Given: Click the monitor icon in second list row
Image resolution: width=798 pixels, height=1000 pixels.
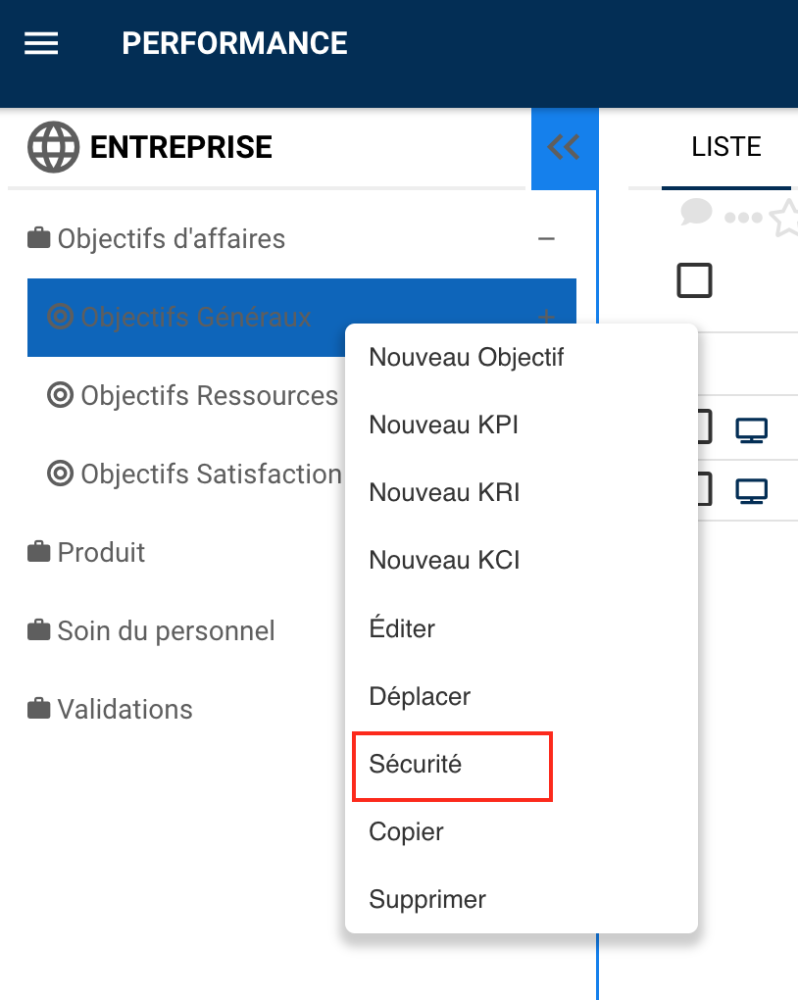Looking at the screenshot, I should pos(751,491).
